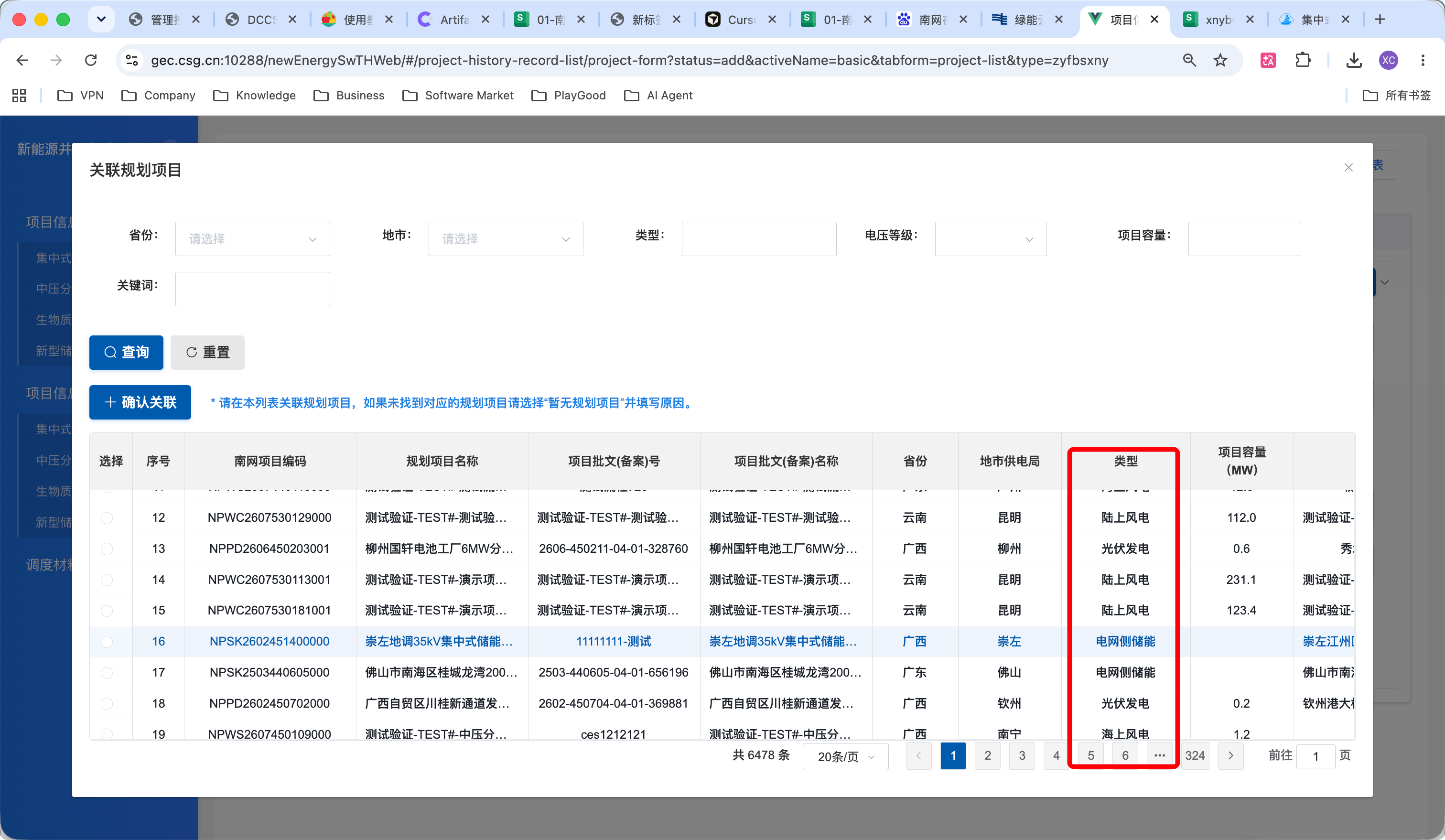Image resolution: width=1445 pixels, height=840 pixels.
Task: Close the 关联规划项目 dialog with X
Action: 1348,167
